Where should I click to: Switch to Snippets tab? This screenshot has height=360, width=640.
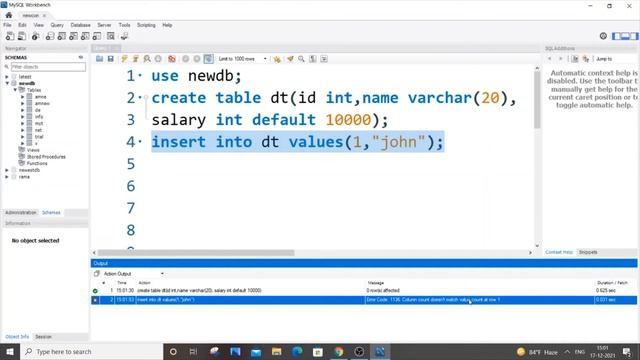tap(588, 252)
